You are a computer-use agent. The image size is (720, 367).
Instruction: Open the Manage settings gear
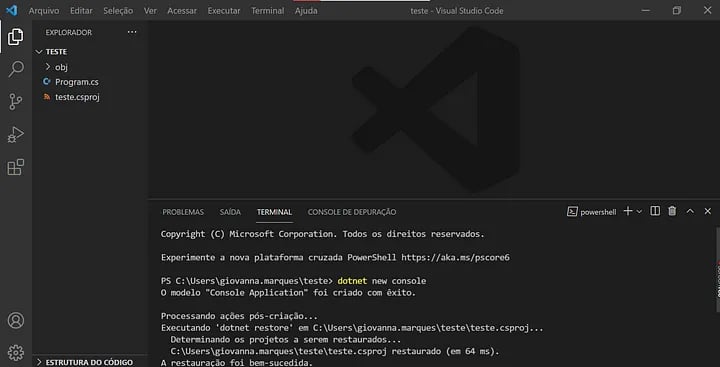(16, 353)
